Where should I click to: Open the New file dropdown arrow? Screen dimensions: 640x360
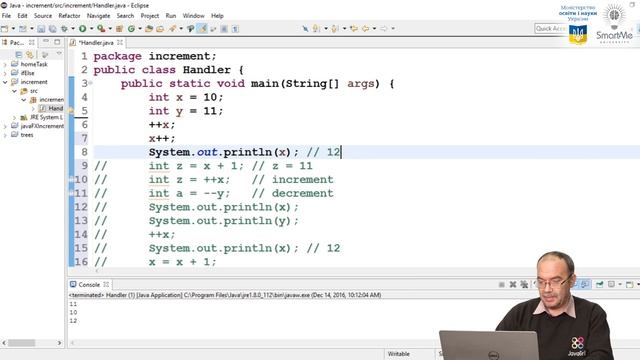point(13,29)
